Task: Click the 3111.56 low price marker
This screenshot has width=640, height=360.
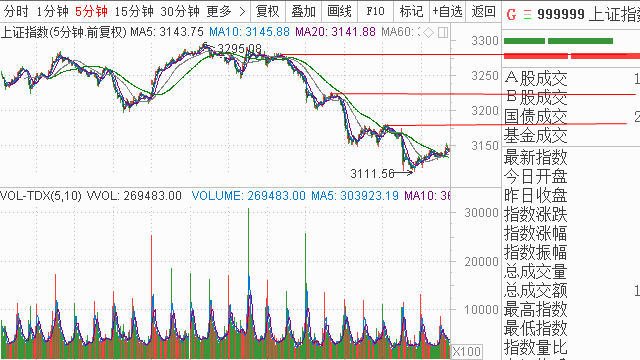Action: [x=372, y=174]
